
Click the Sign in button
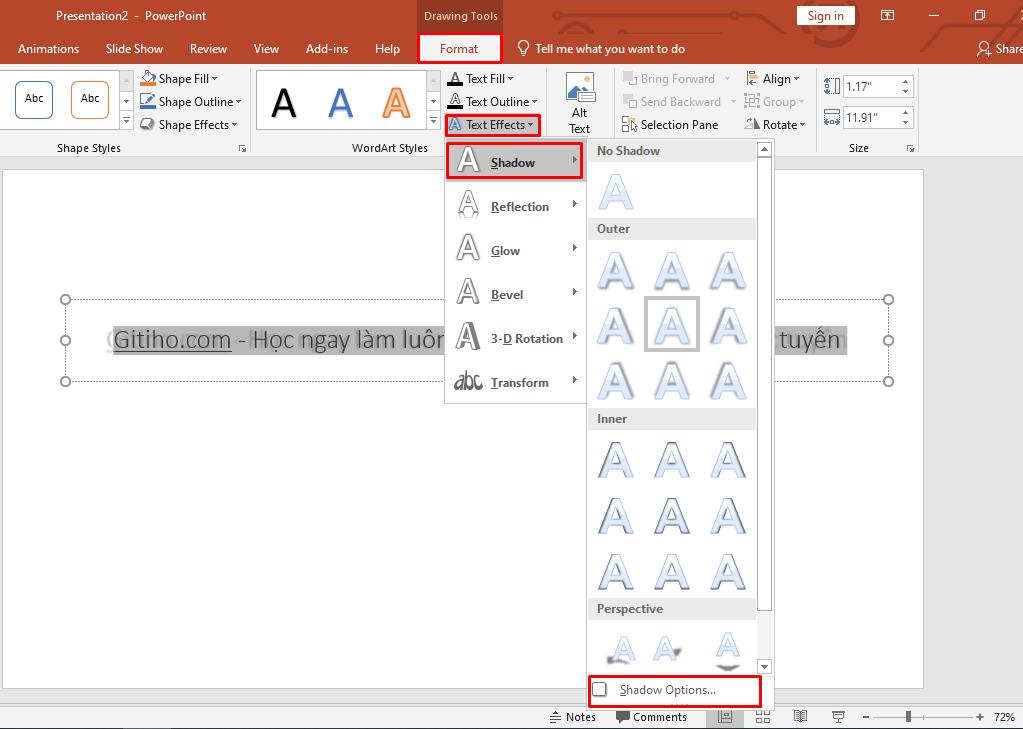[x=825, y=16]
